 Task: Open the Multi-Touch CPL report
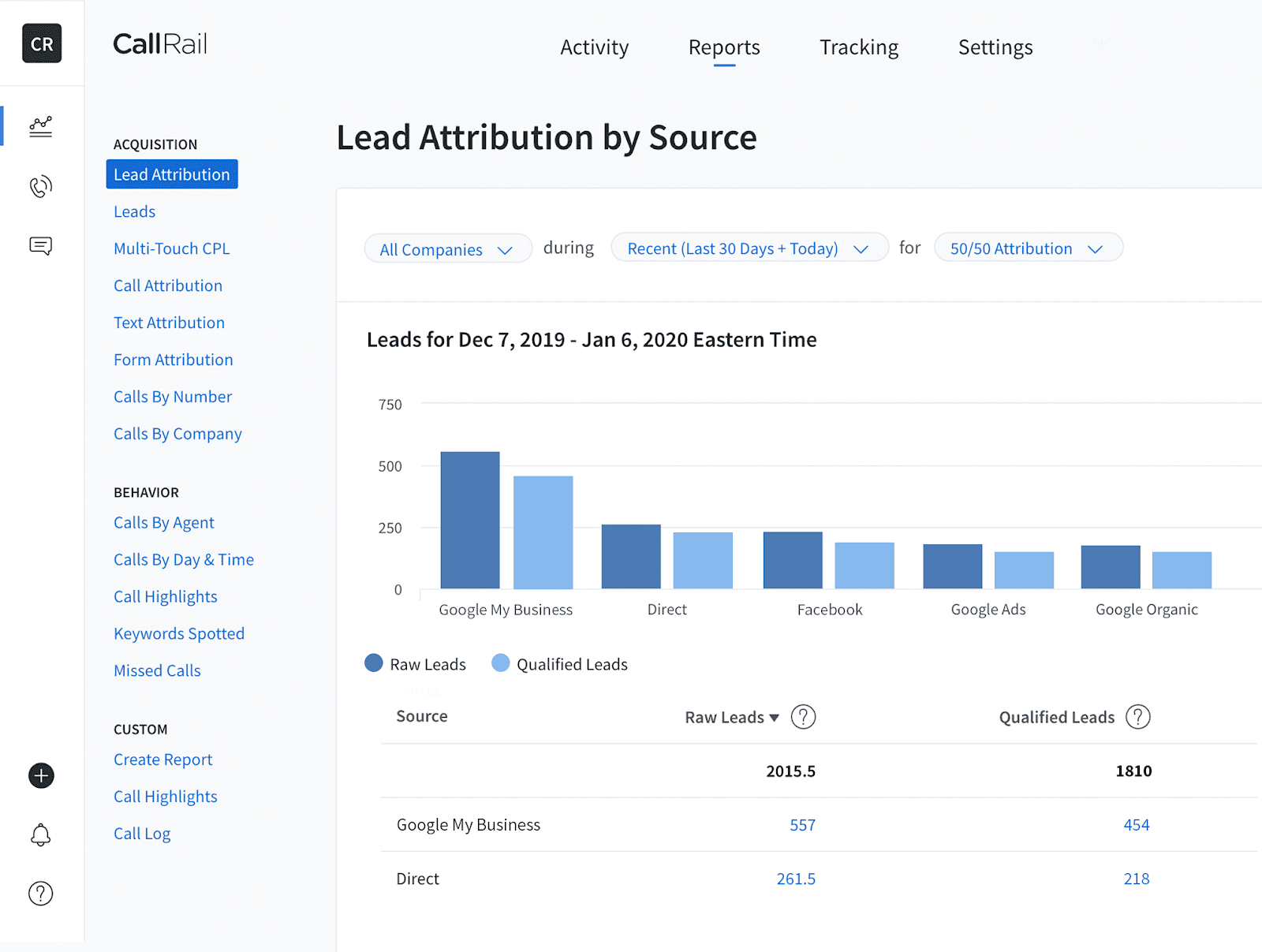tap(171, 248)
